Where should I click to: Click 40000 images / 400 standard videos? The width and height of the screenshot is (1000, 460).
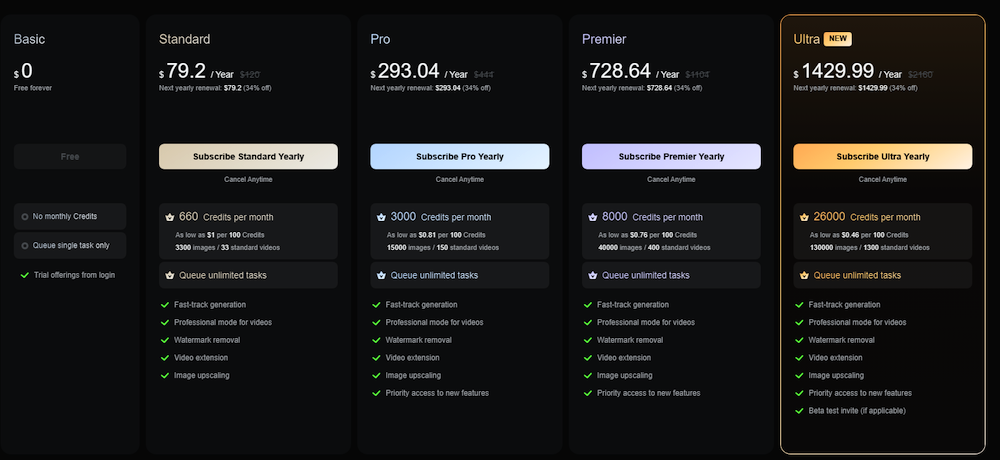coord(654,248)
